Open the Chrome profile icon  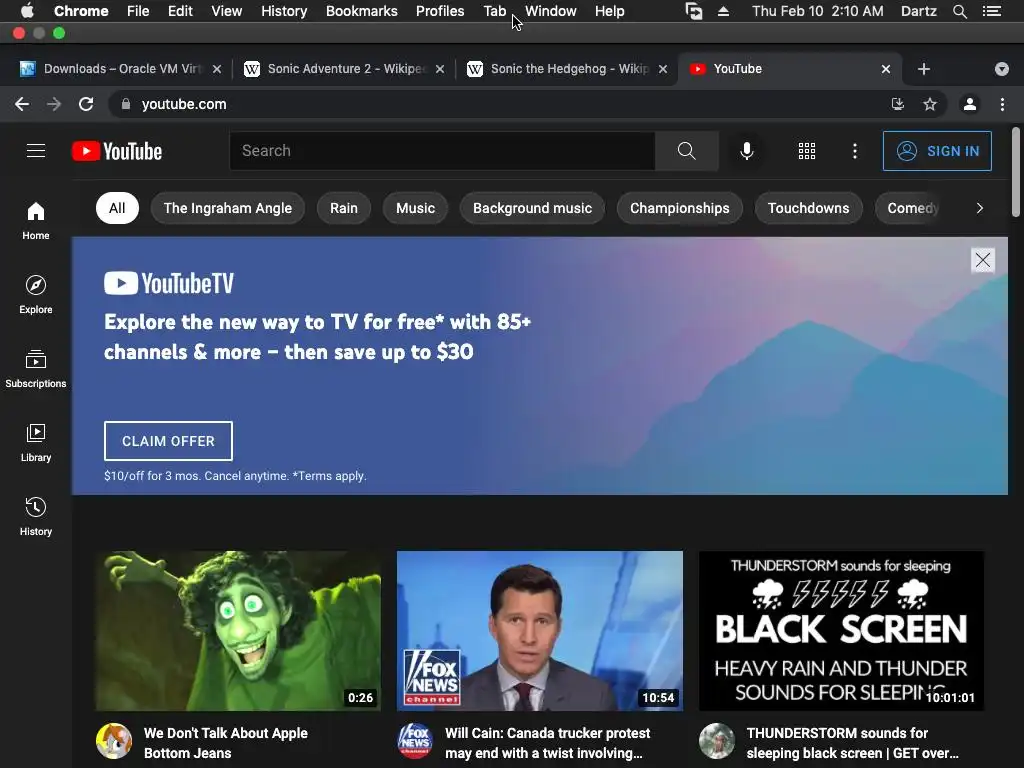click(970, 104)
